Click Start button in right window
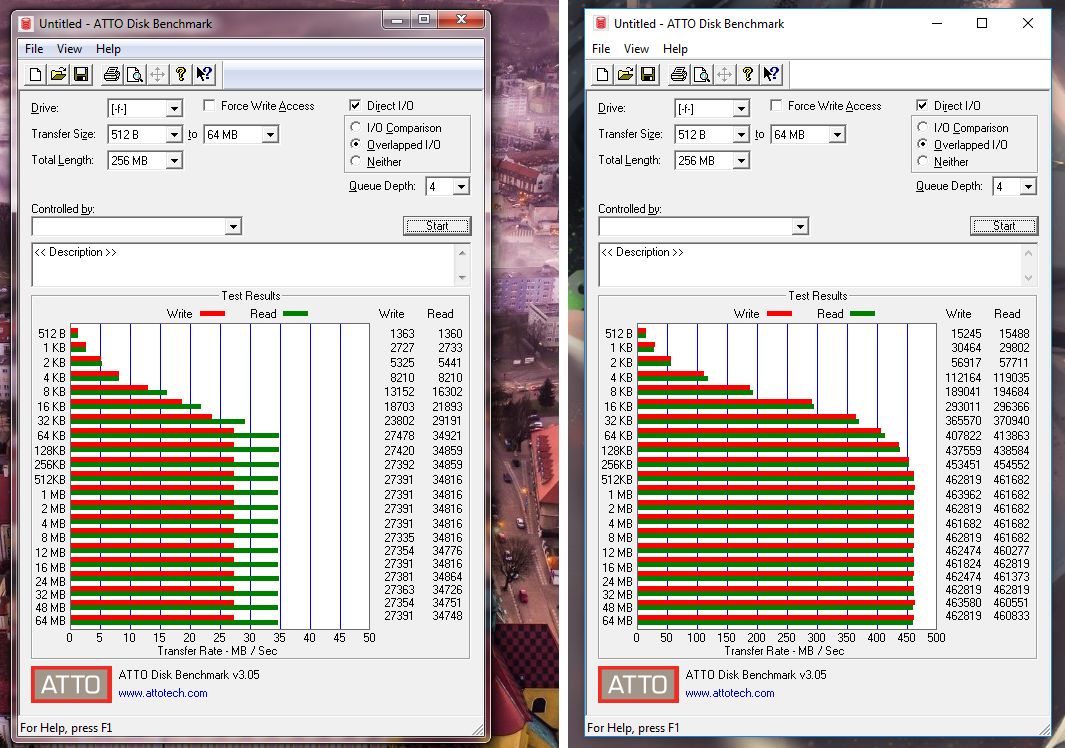1065x748 pixels. point(1004,226)
